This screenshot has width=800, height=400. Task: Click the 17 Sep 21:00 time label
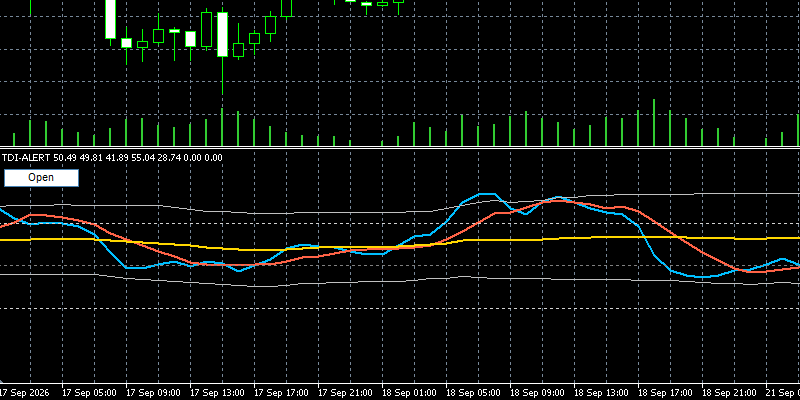[x=345, y=393]
